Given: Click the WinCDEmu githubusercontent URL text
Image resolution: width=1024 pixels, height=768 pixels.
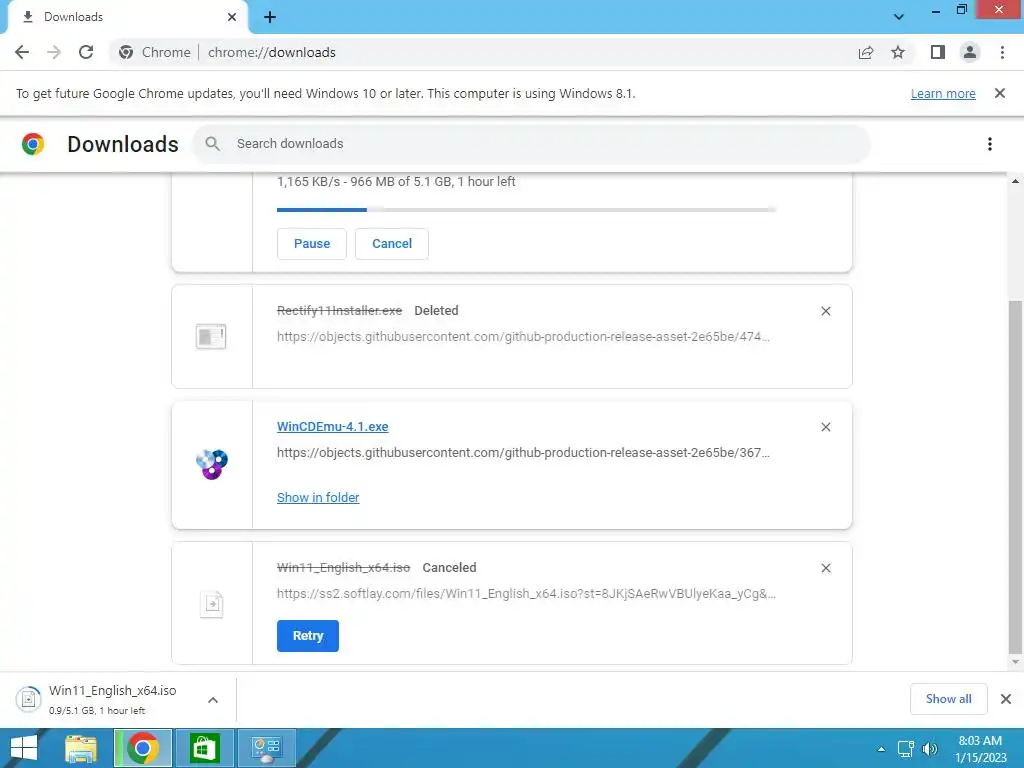Looking at the screenshot, I should (x=523, y=453).
